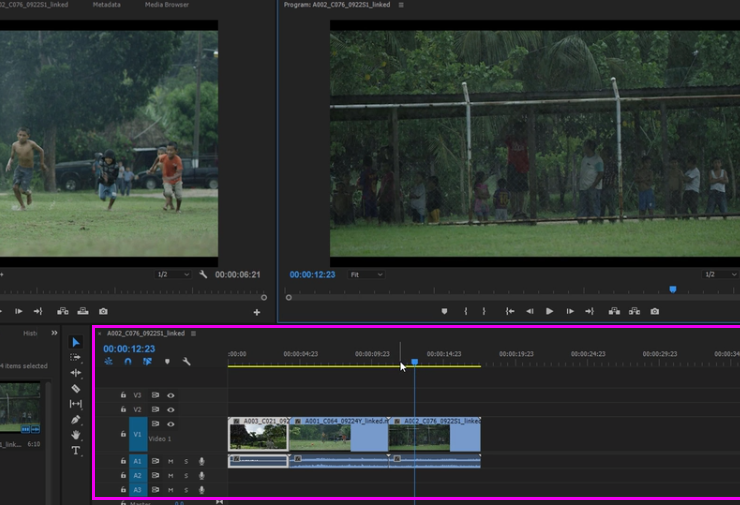Viewport: 740px width, 505px height.
Task: Enable voice-over record on track A3
Action: click(x=202, y=490)
